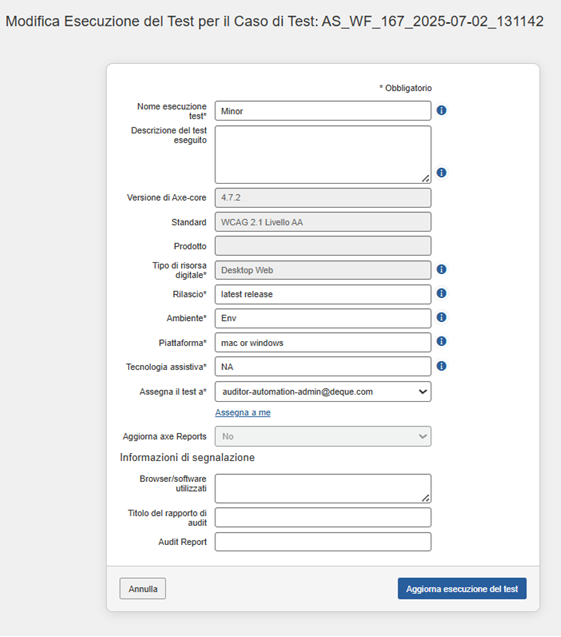
Task: Click the 'Versione di Axe-core' label
Action: [167, 197]
